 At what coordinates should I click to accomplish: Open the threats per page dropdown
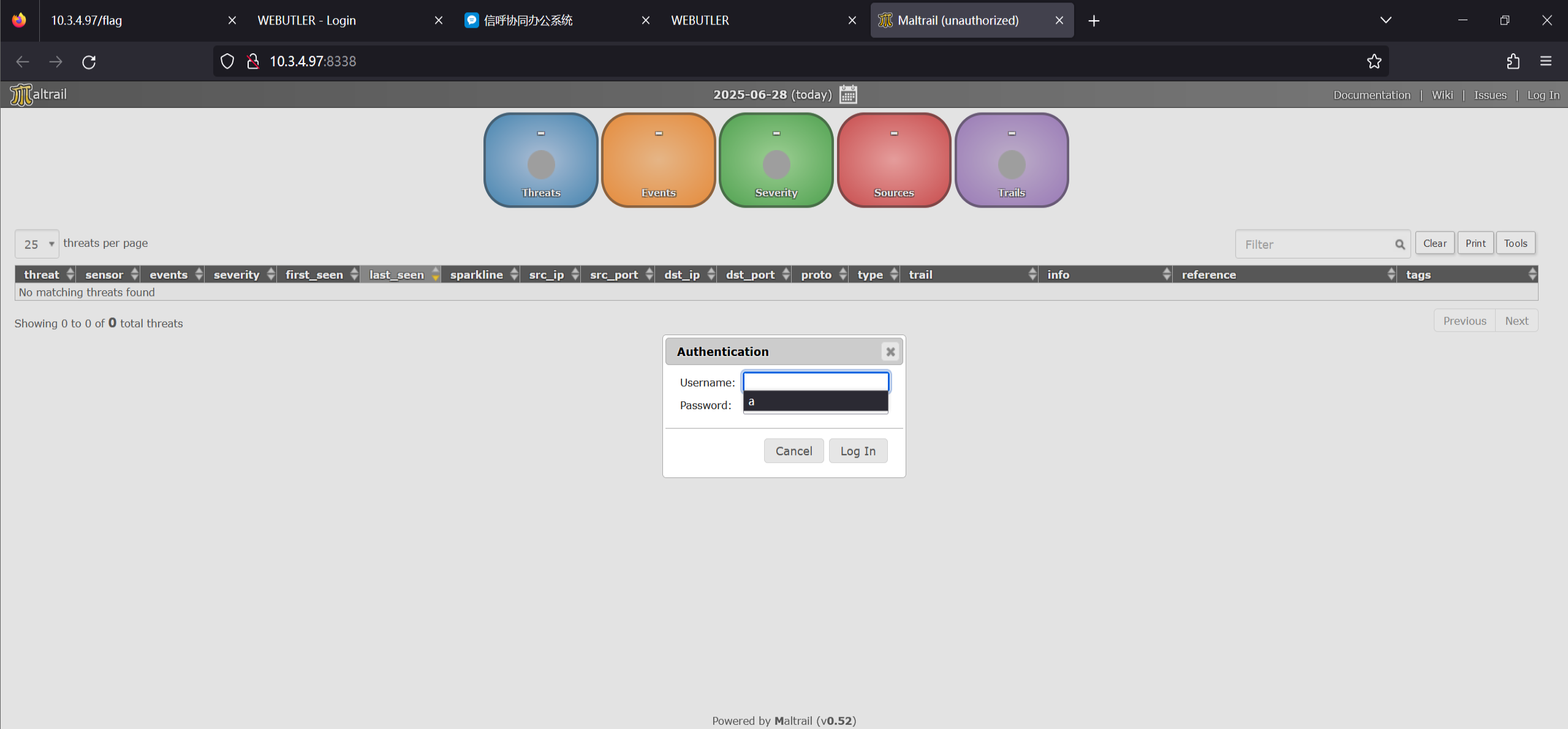point(37,244)
